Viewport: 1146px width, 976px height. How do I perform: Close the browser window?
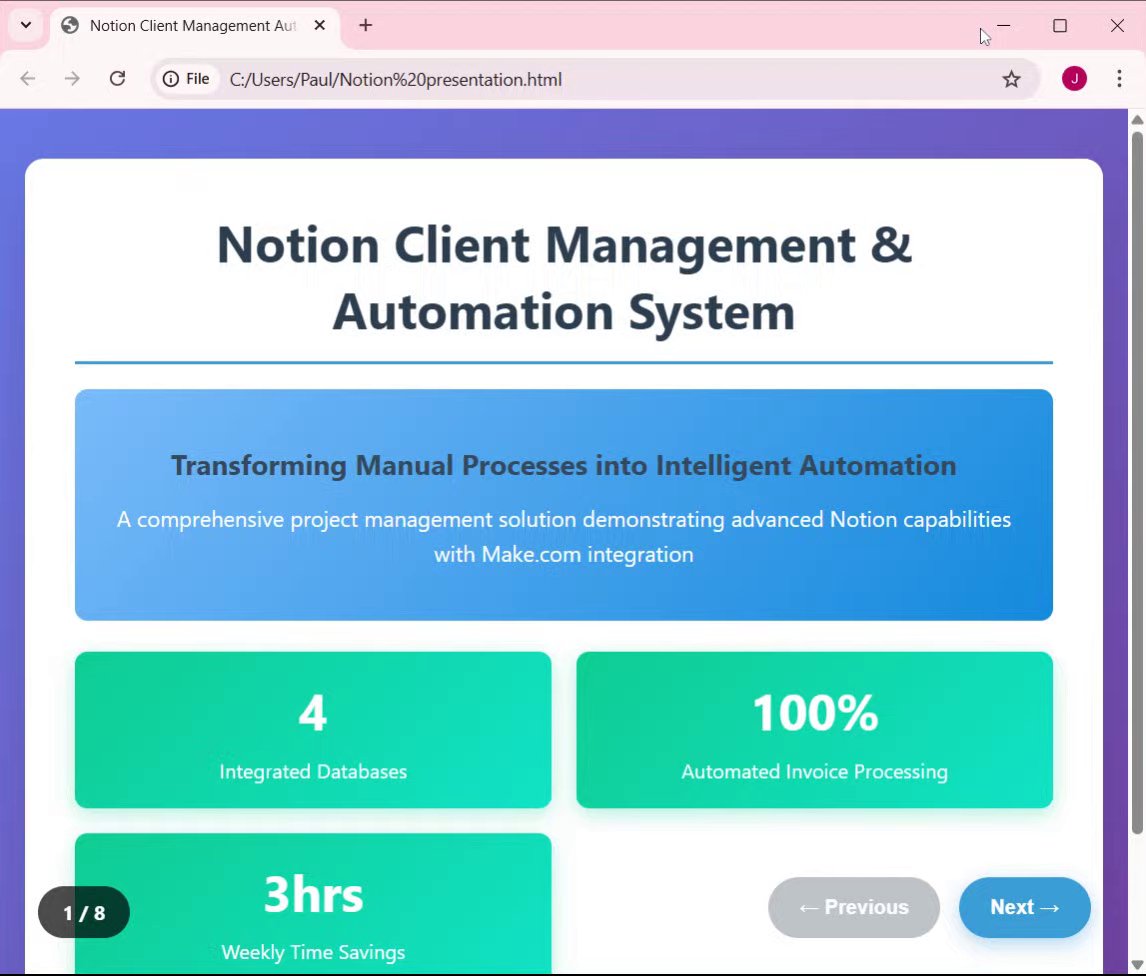click(1117, 26)
